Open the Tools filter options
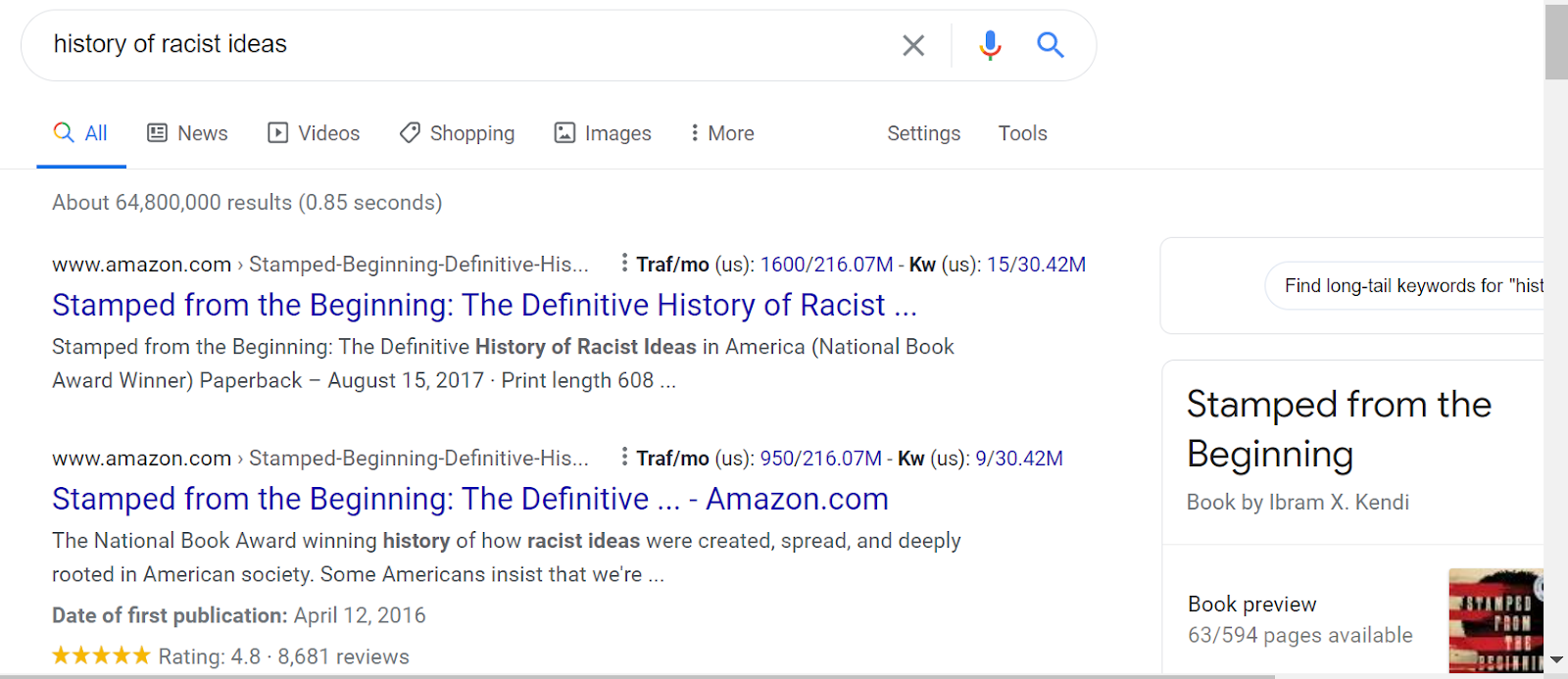The width and height of the screenshot is (1568, 679). click(x=1022, y=133)
